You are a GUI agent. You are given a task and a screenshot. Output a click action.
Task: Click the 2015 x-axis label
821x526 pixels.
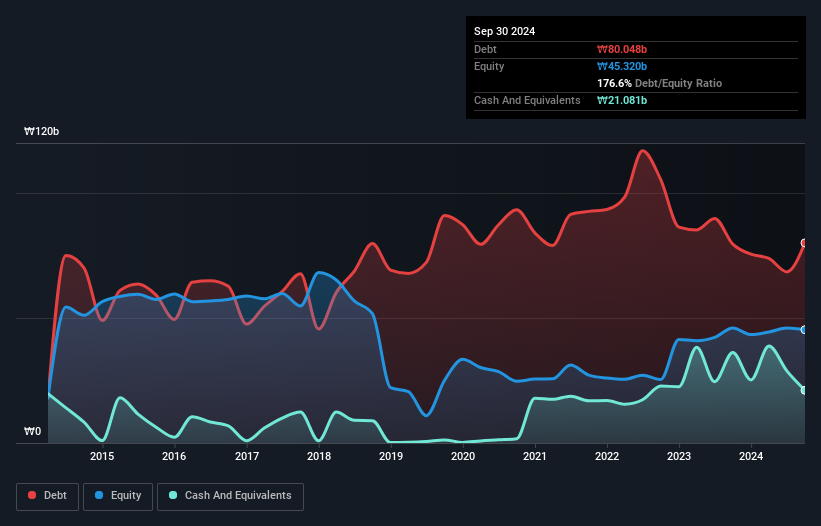(102, 456)
